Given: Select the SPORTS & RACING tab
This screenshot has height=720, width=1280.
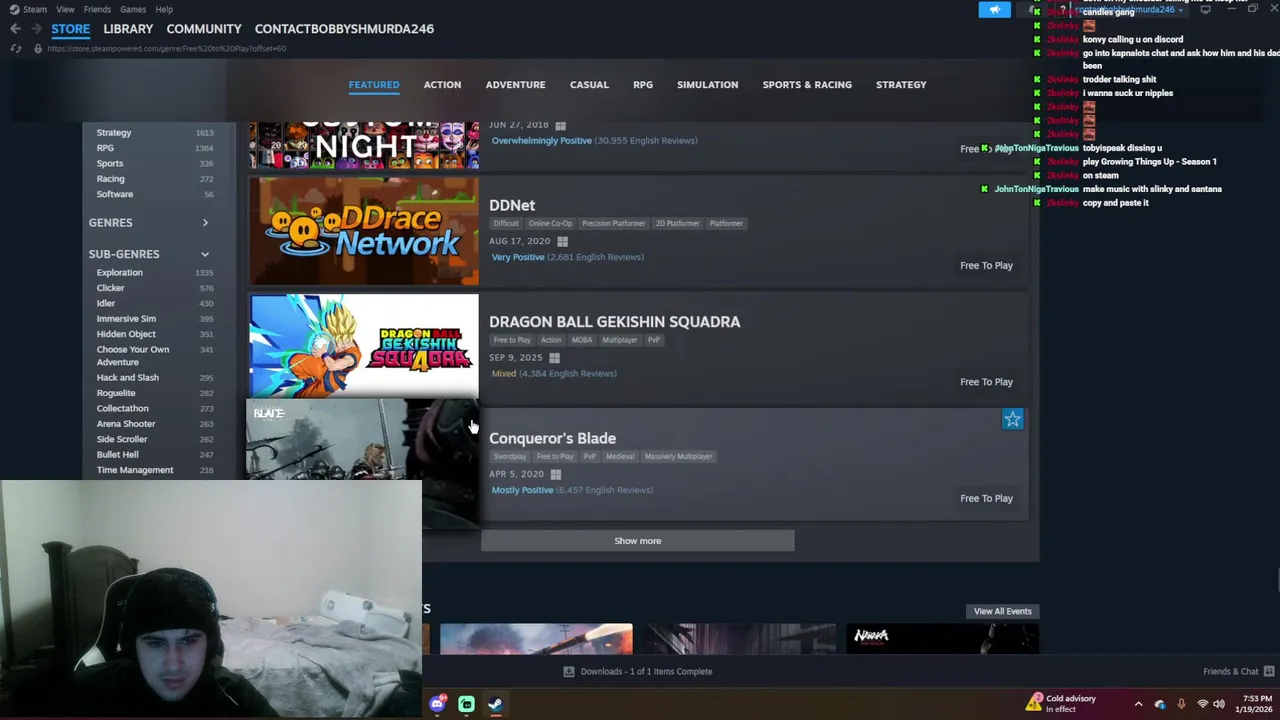Looking at the screenshot, I should [x=807, y=85].
